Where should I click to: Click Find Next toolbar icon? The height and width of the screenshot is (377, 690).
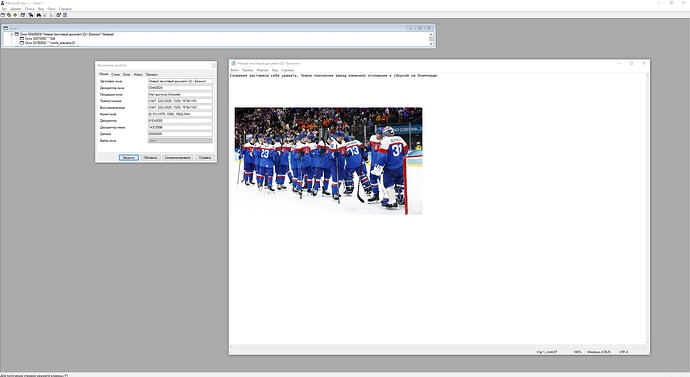pyautogui.click(x=44, y=15)
